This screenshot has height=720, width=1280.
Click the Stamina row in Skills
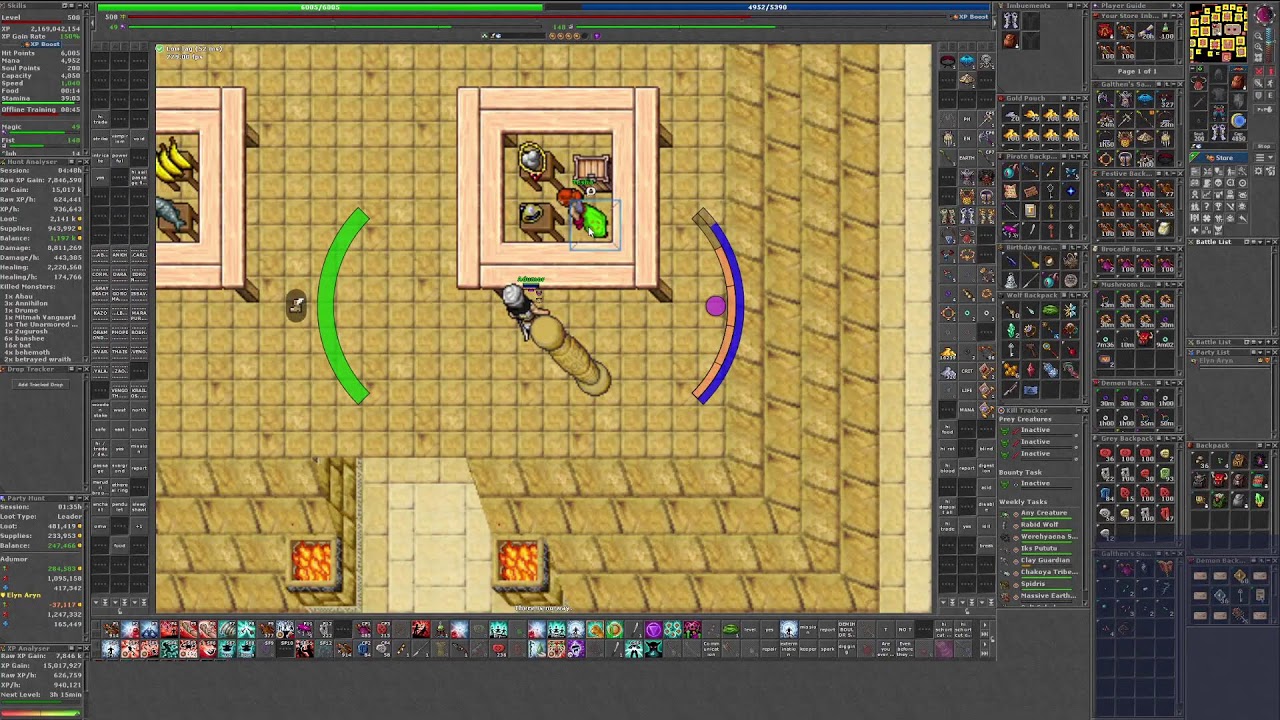coord(40,98)
